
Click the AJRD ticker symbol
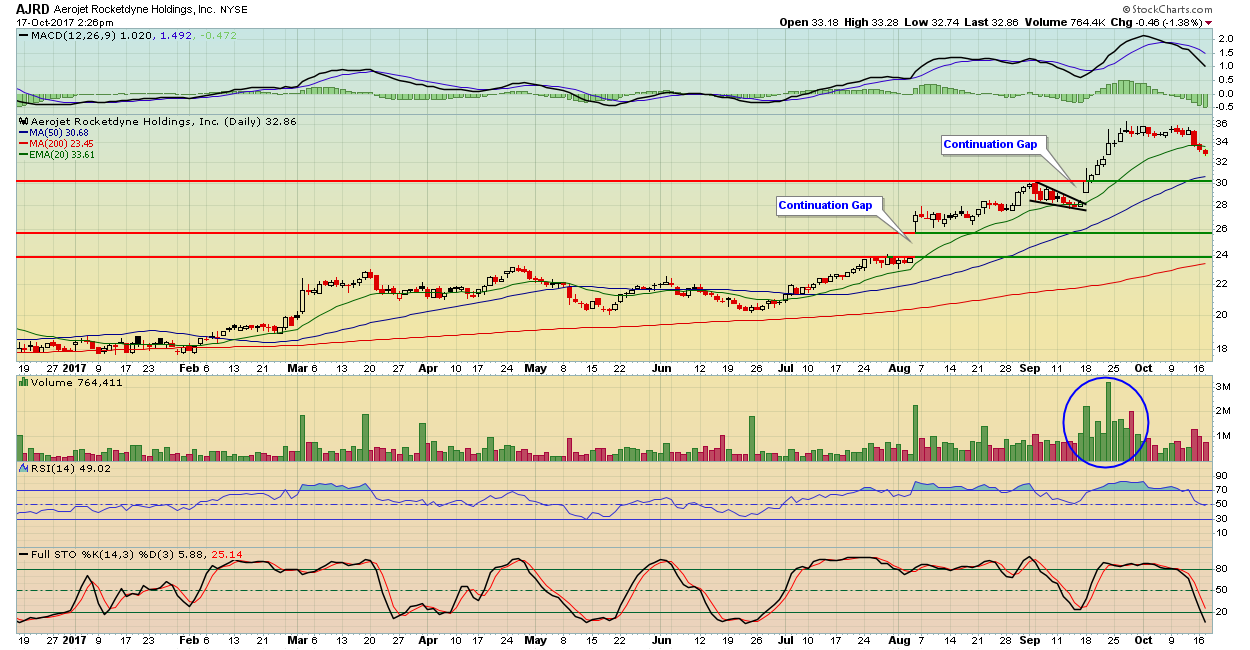click(x=34, y=7)
